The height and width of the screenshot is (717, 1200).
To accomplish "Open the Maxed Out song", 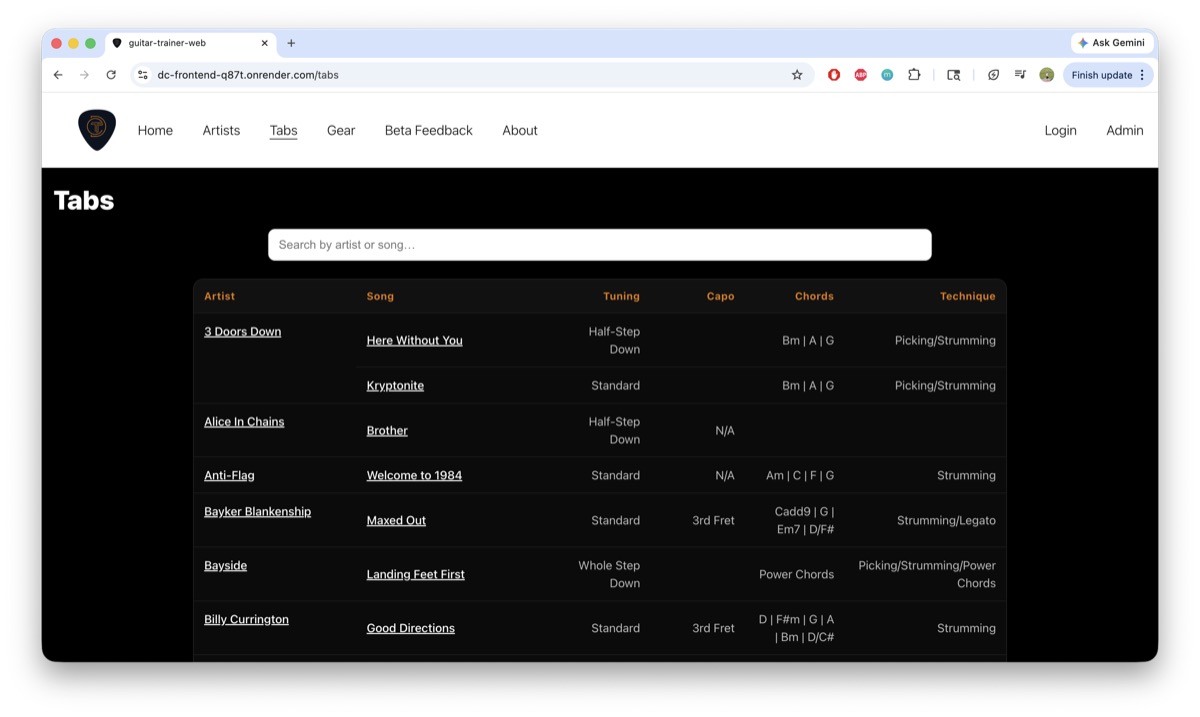I will (396, 520).
